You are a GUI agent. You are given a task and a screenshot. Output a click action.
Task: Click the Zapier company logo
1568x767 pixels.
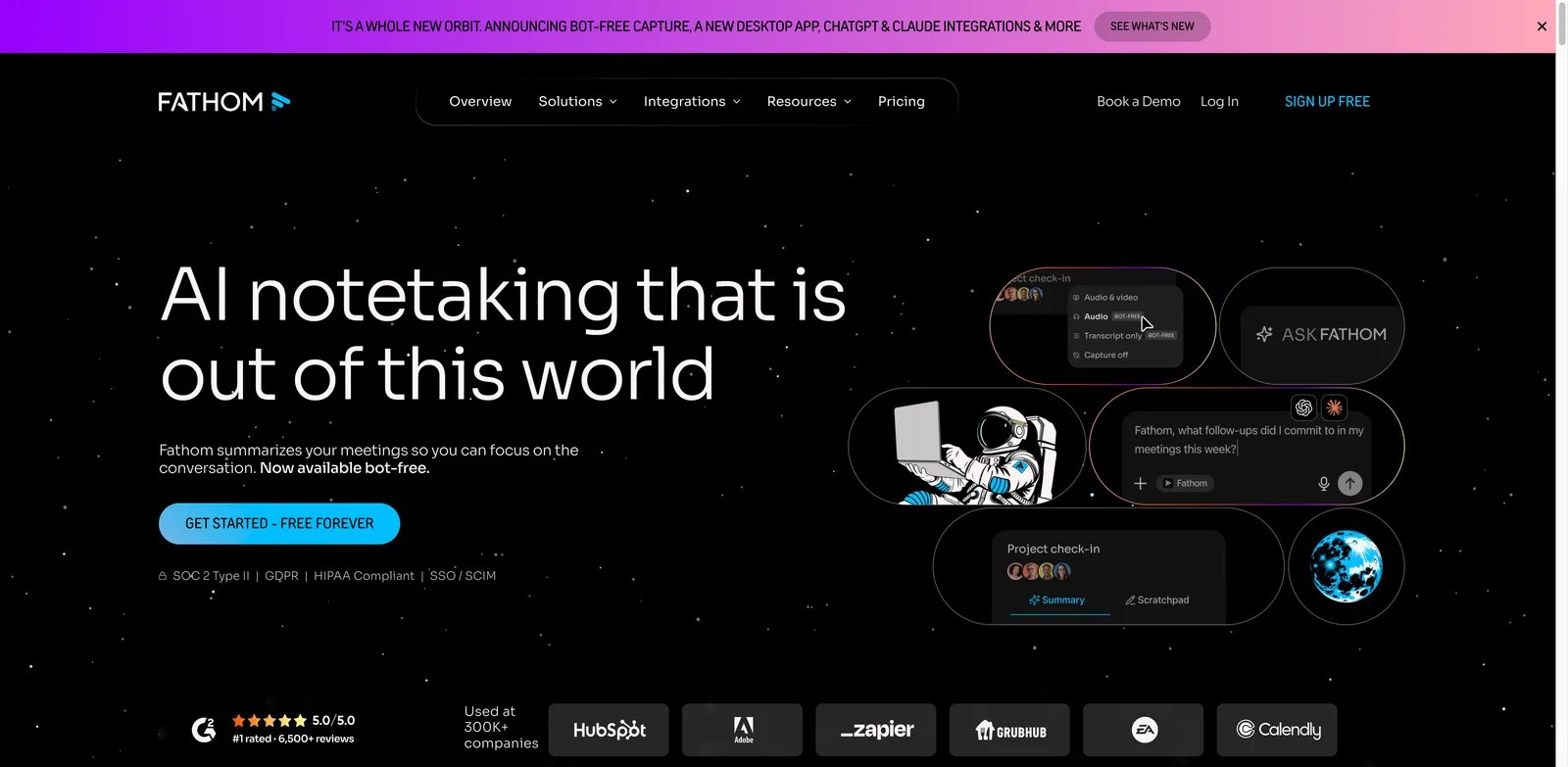[x=876, y=730]
